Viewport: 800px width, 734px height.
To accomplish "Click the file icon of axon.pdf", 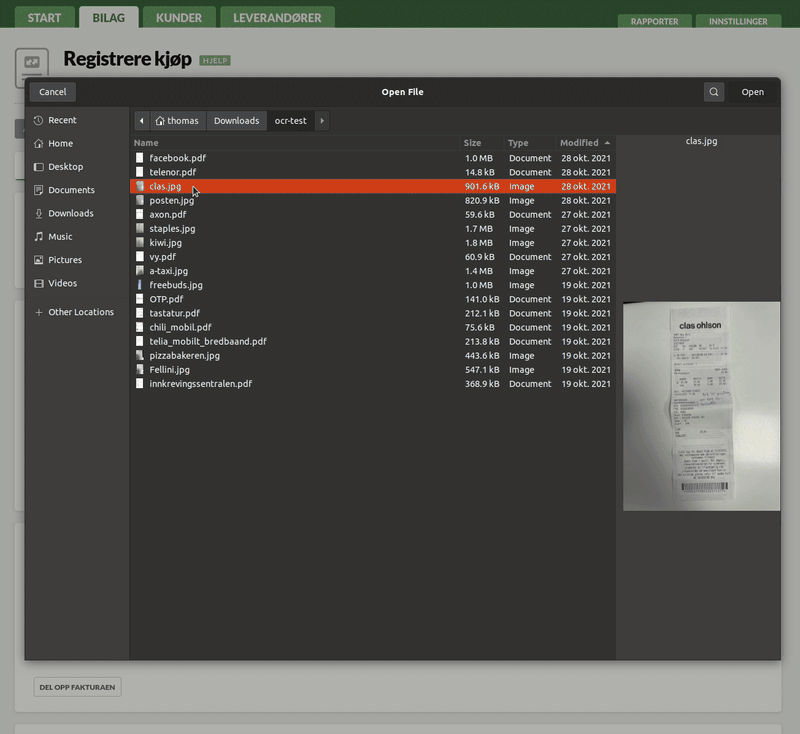I will pos(139,215).
